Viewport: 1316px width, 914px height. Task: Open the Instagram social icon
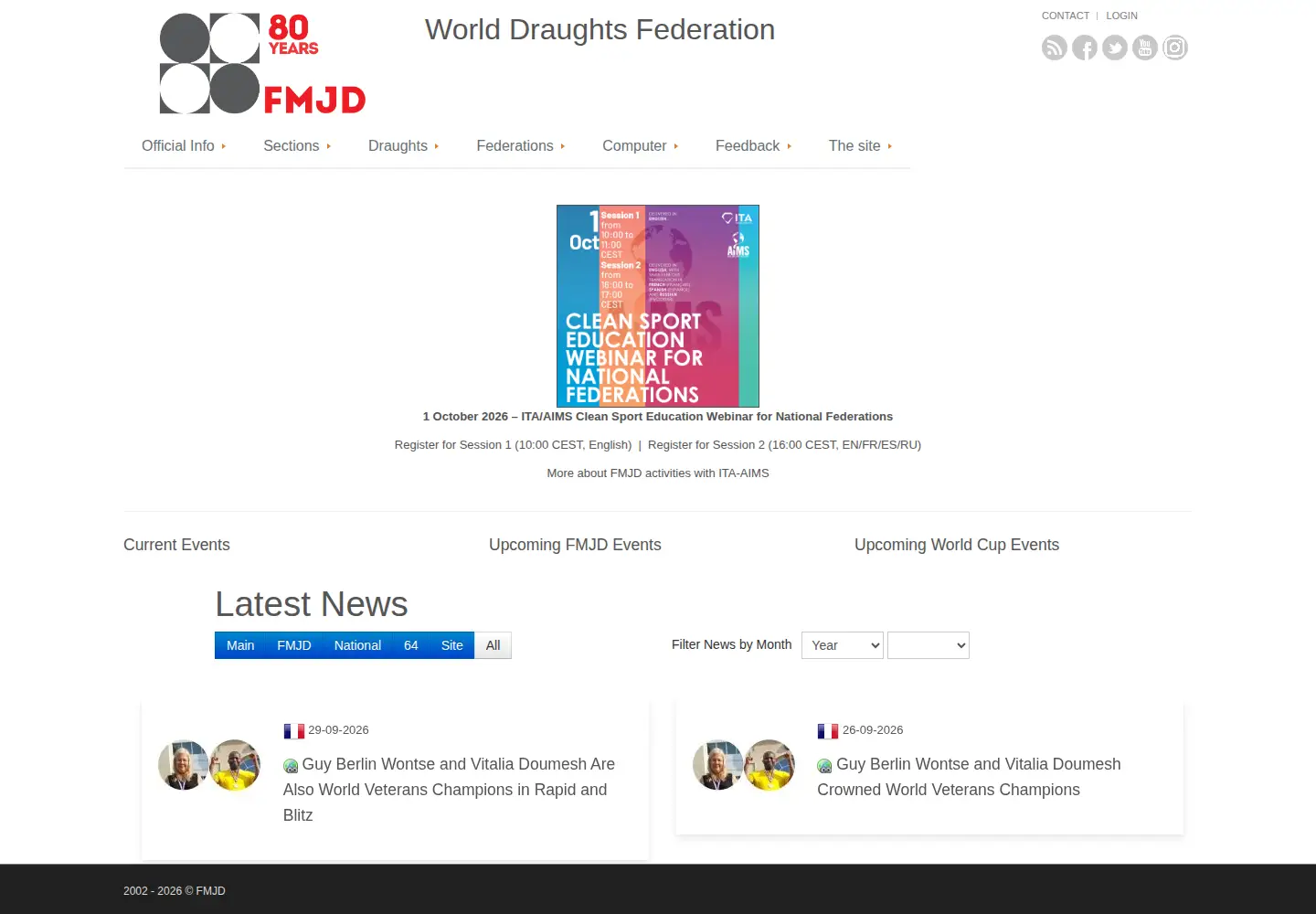1175,48
